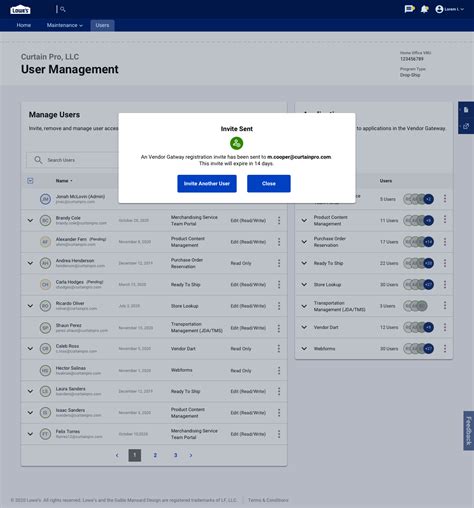Open options for Webforms application
The width and height of the screenshot is (474, 508).
point(445,349)
